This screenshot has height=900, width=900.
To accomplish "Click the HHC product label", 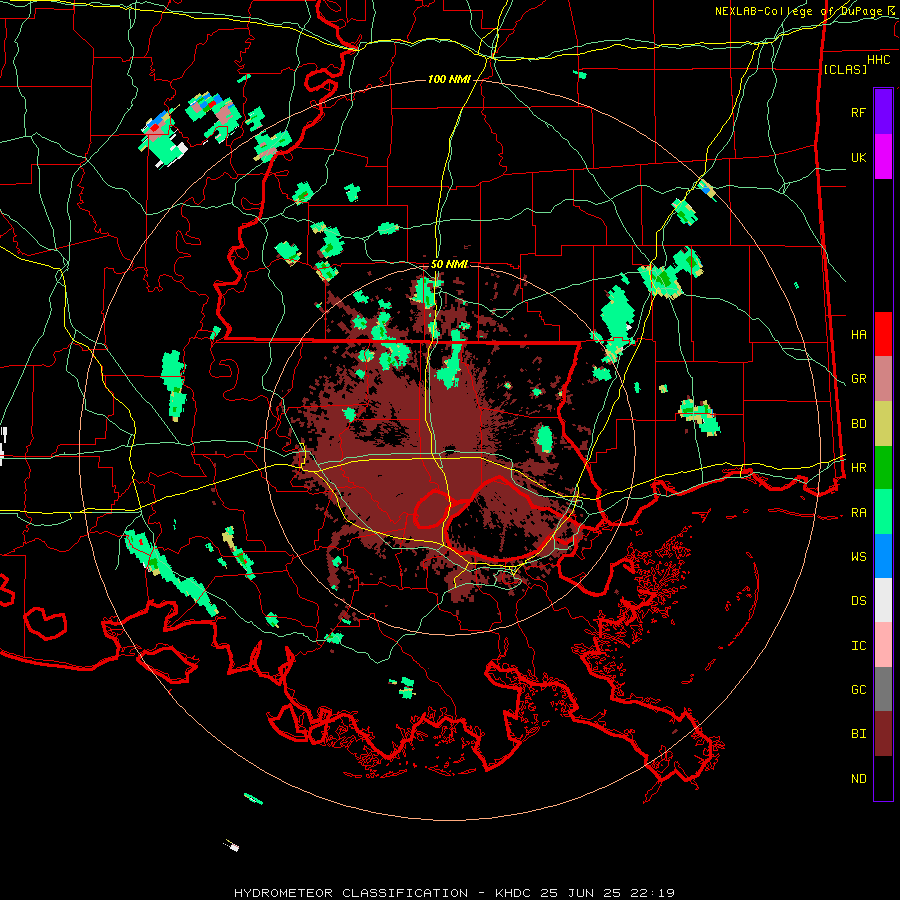I will [x=879, y=60].
